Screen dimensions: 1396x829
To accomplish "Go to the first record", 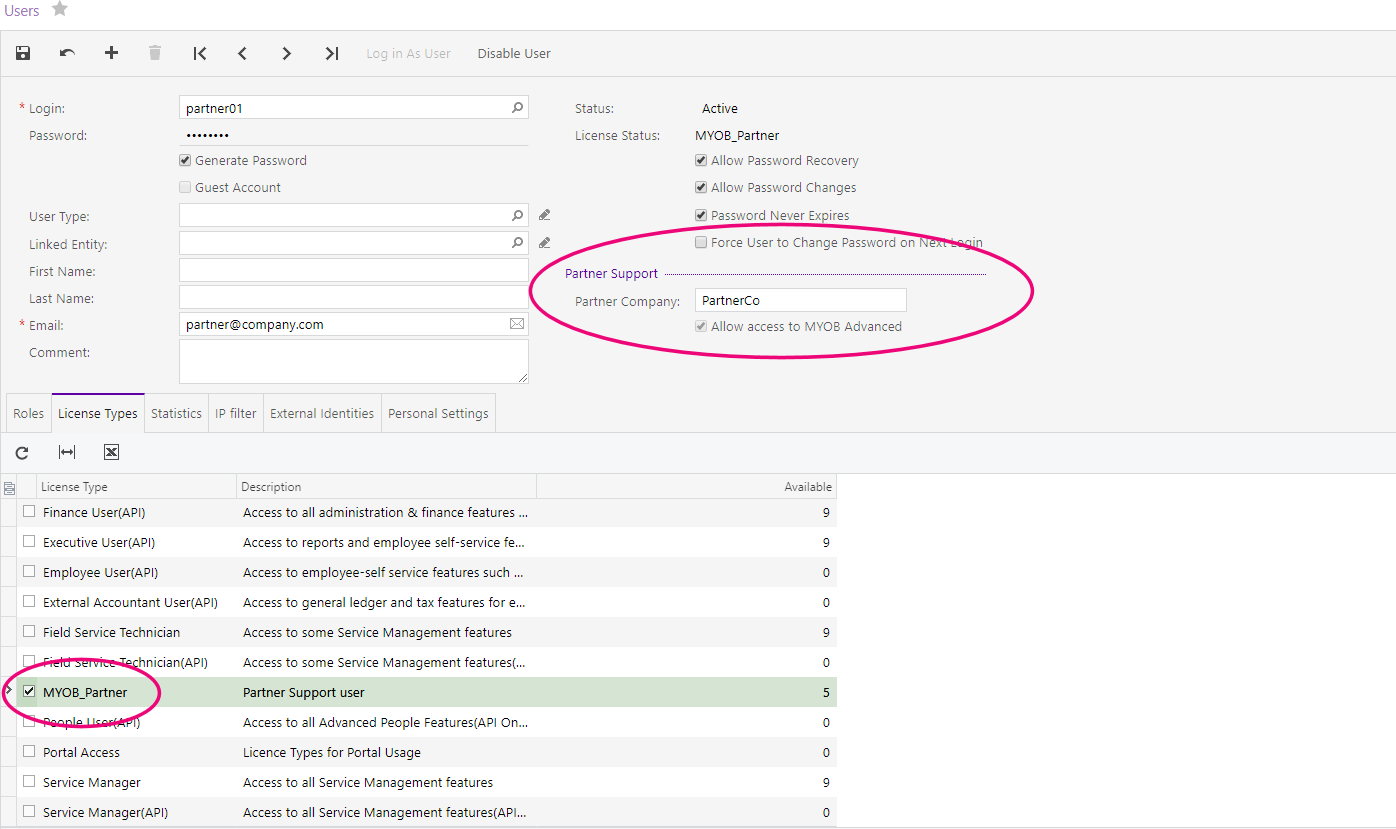I will click(200, 53).
